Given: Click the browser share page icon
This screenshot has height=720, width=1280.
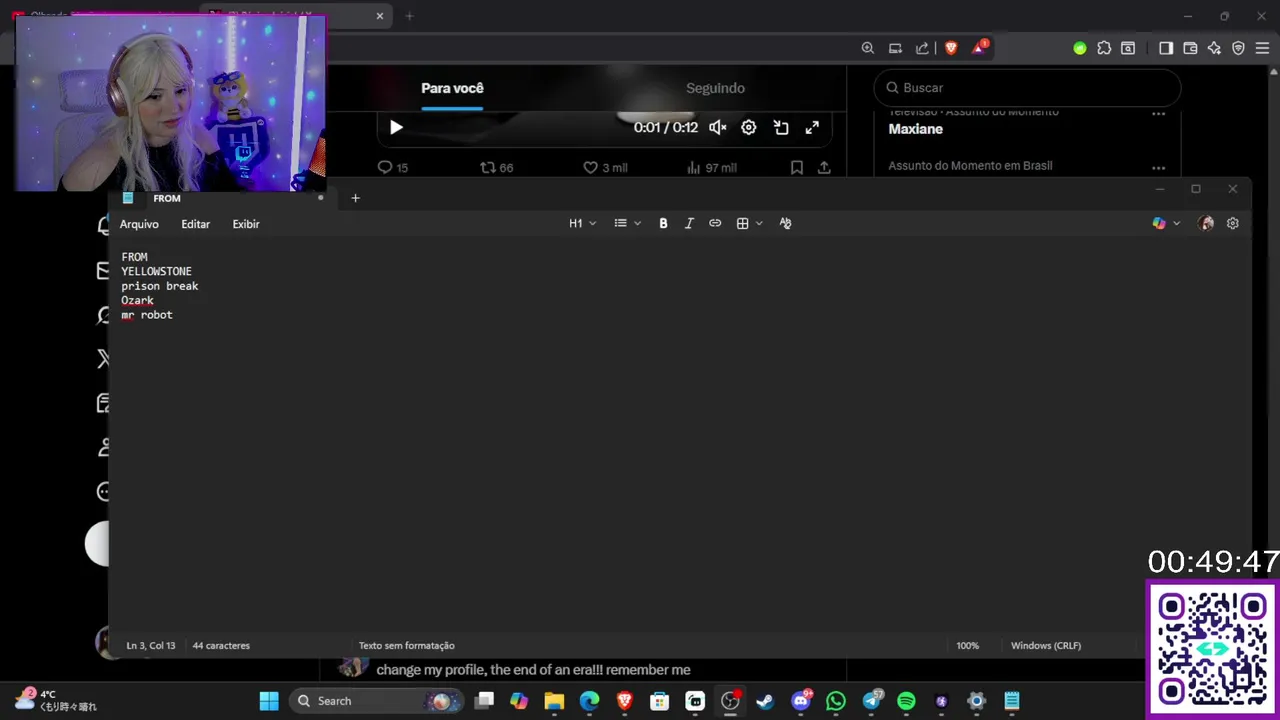Looking at the screenshot, I should [922, 48].
